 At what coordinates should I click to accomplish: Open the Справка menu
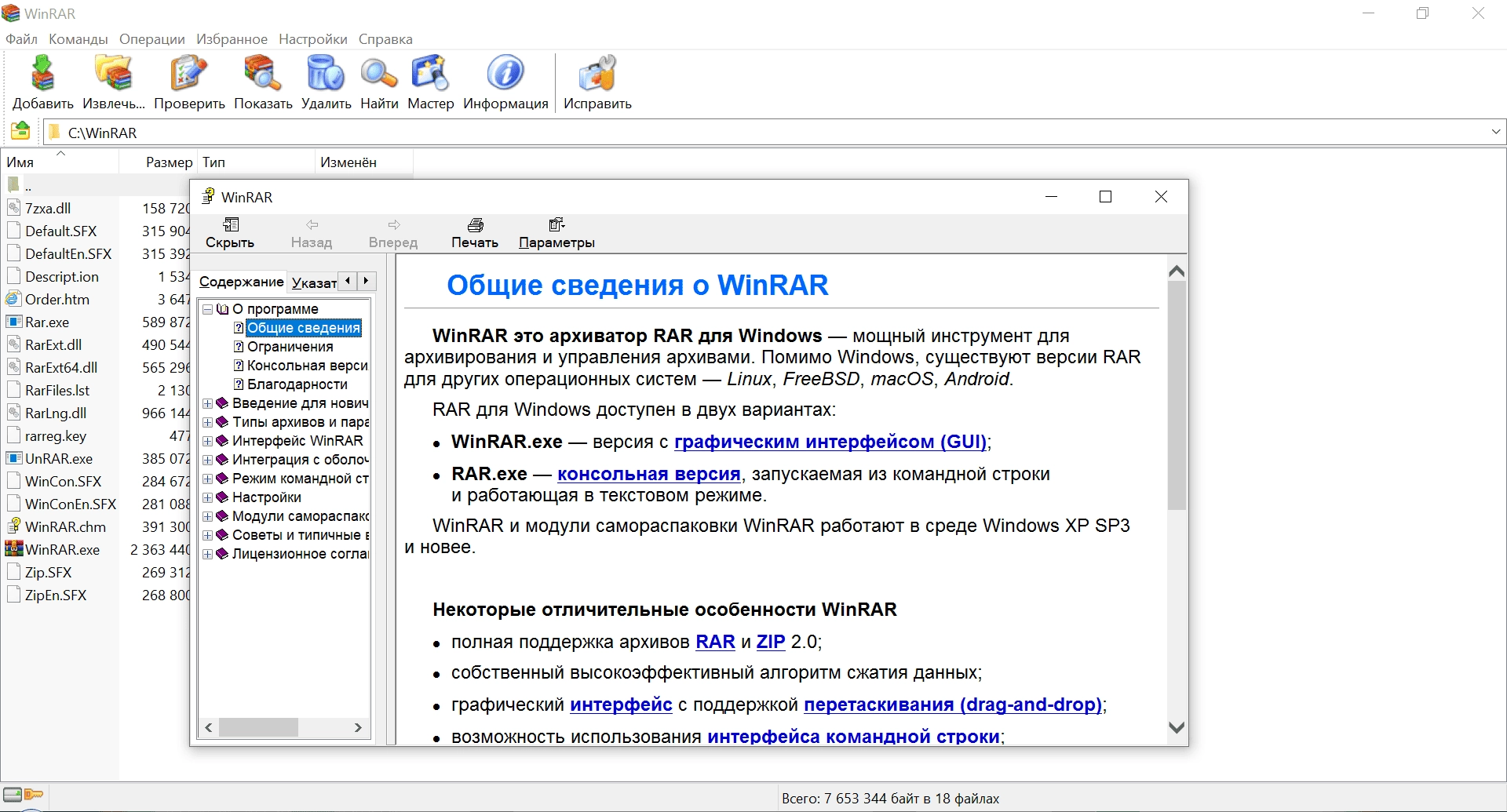(x=385, y=38)
